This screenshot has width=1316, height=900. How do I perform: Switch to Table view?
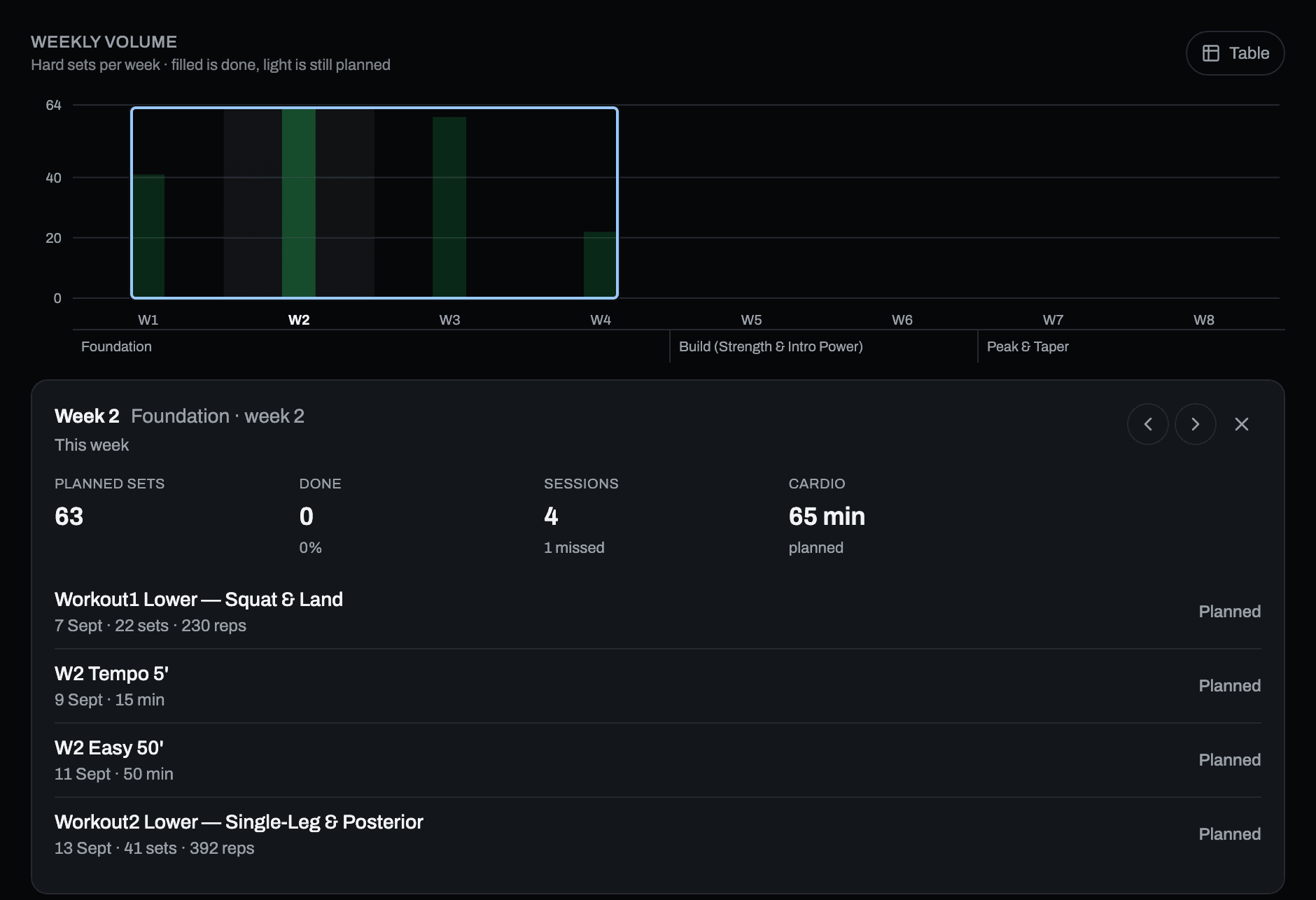(1235, 53)
